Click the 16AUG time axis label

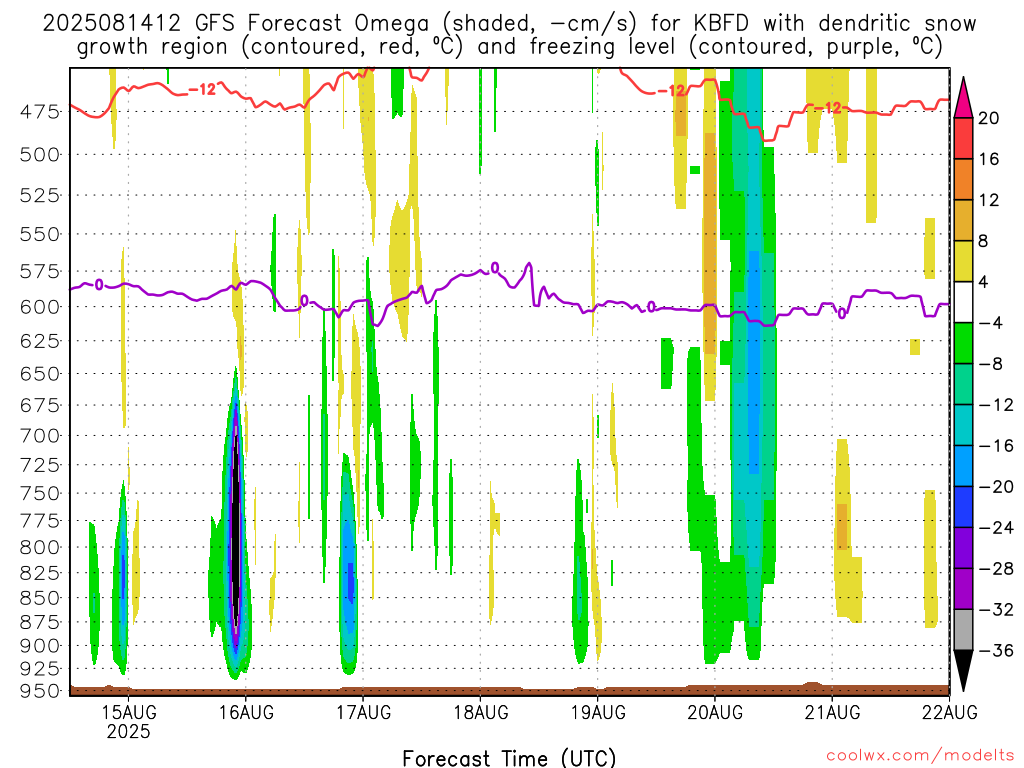(x=246, y=712)
